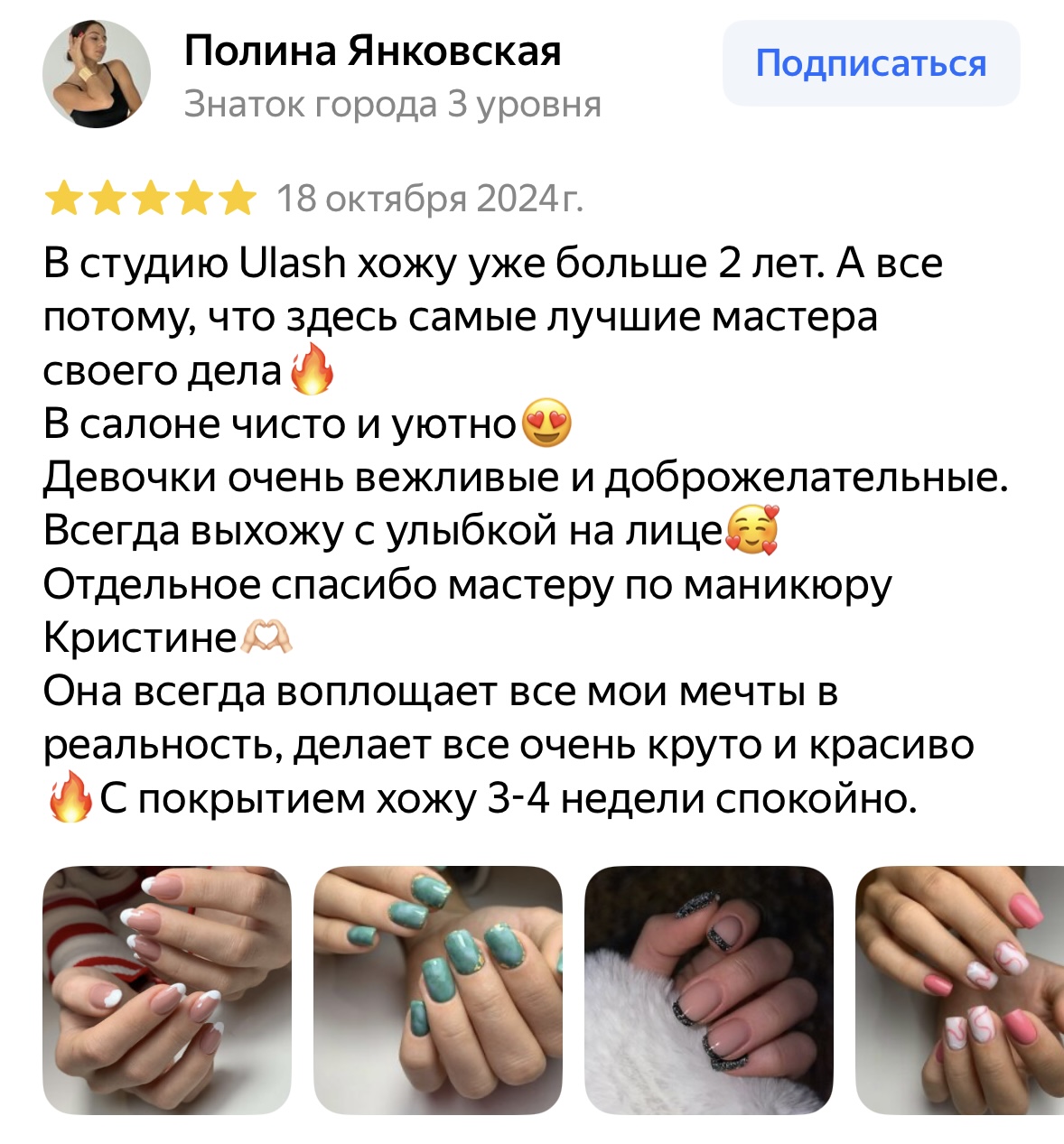
Task: Open the pink swirl nails photo
Action: (x=959, y=990)
